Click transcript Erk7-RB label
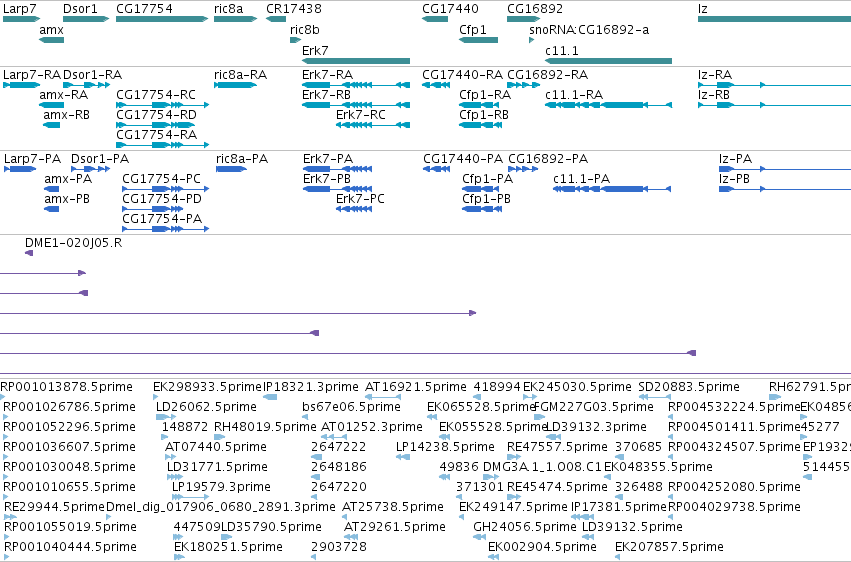 pyautogui.click(x=326, y=95)
